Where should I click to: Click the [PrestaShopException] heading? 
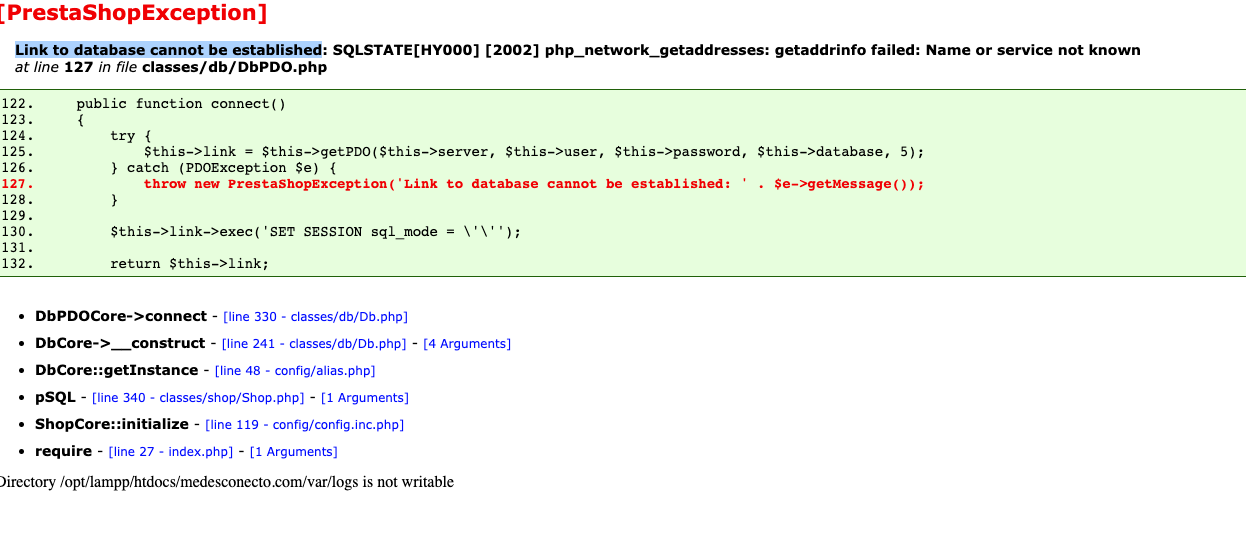tap(134, 13)
